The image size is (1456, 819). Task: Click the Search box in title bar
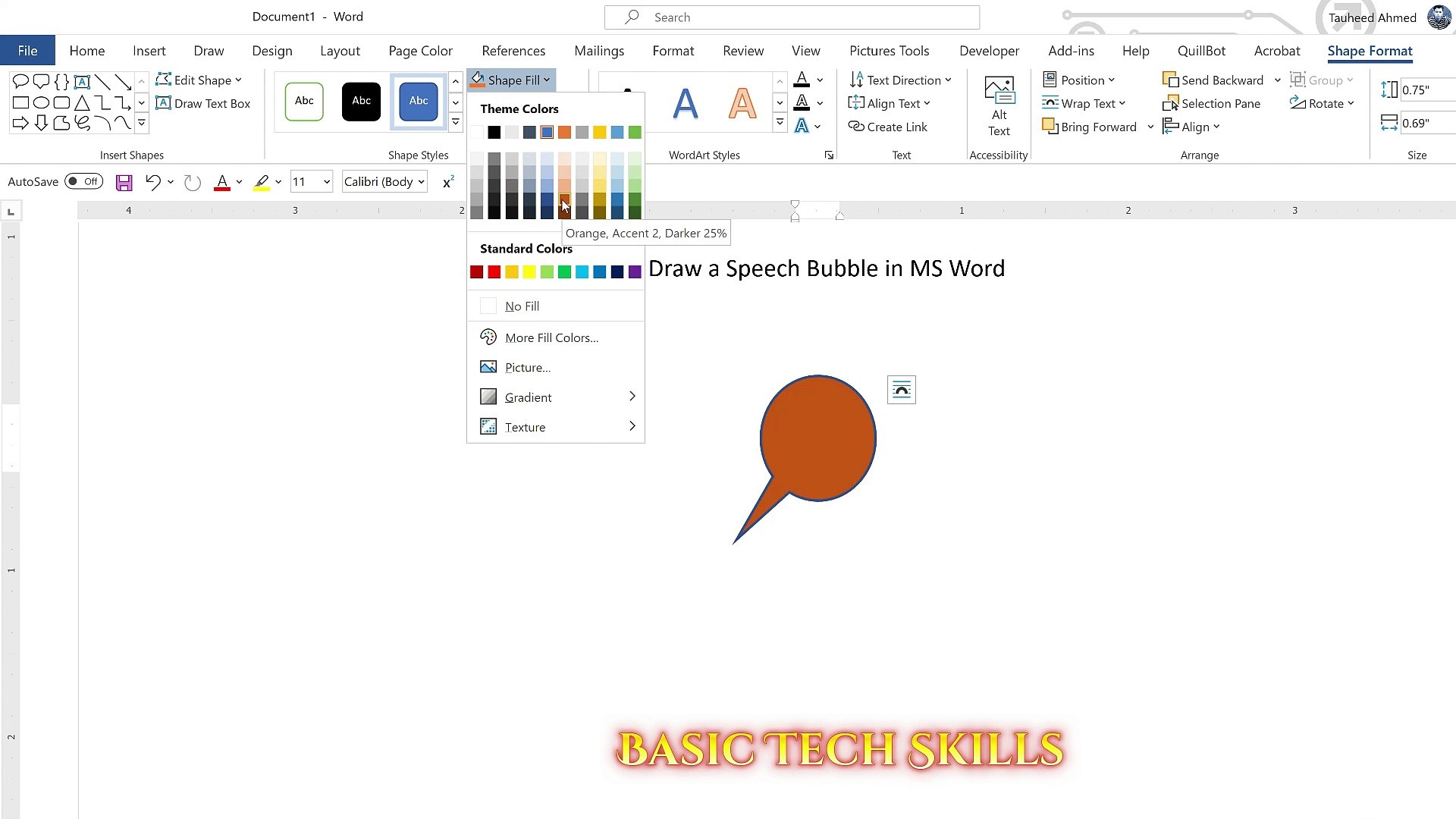coord(792,17)
